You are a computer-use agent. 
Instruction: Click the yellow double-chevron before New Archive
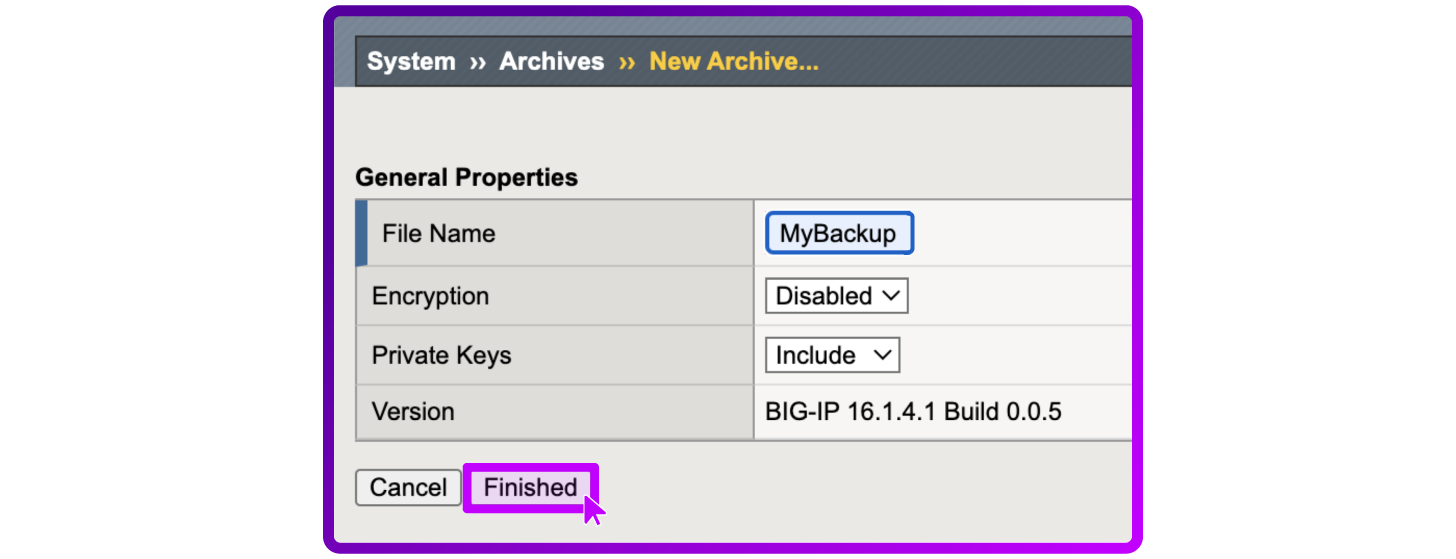pos(627,62)
